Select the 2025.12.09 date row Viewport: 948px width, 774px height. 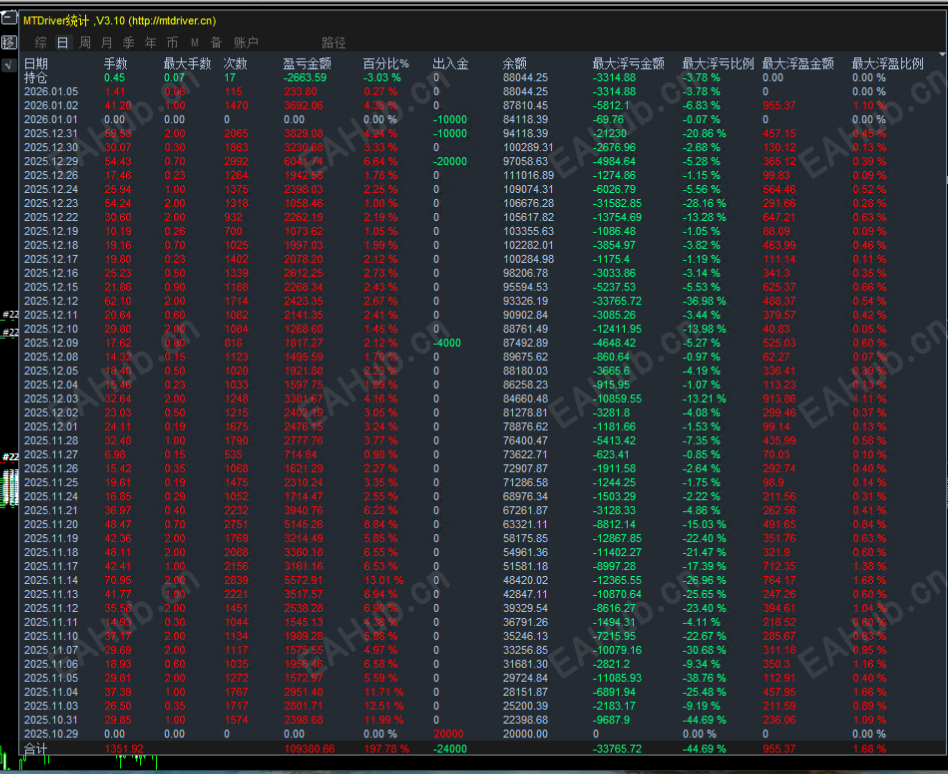51,343
